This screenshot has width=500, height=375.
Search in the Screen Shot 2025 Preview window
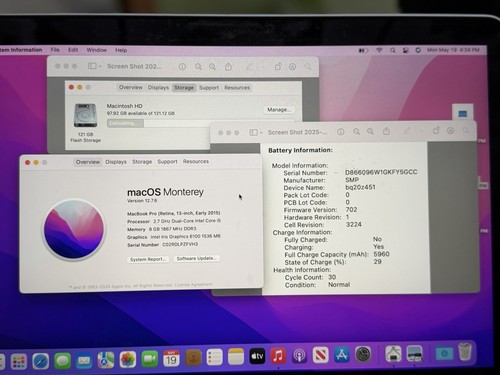tap(466, 131)
